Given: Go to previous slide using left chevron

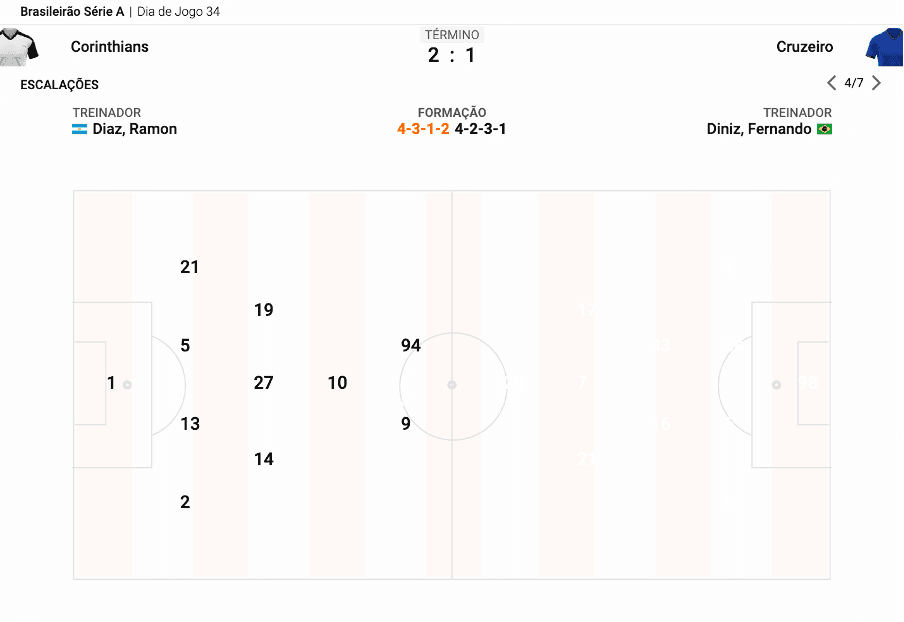Looking at the screenshot, I should [831, 83].
